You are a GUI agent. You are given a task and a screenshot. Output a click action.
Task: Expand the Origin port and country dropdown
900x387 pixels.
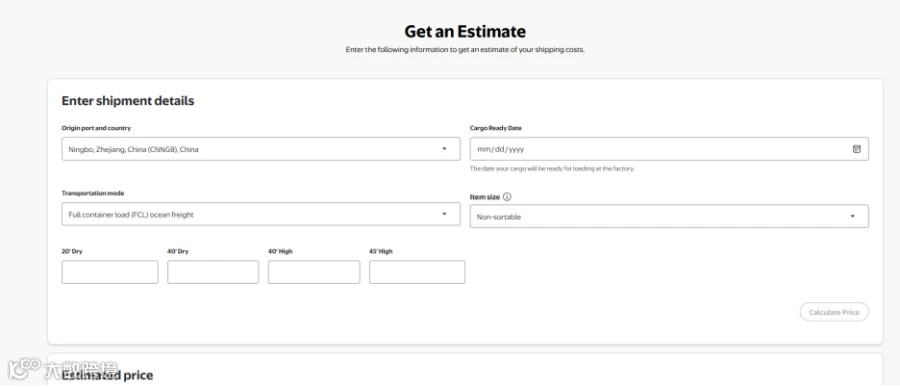point(261,149)
